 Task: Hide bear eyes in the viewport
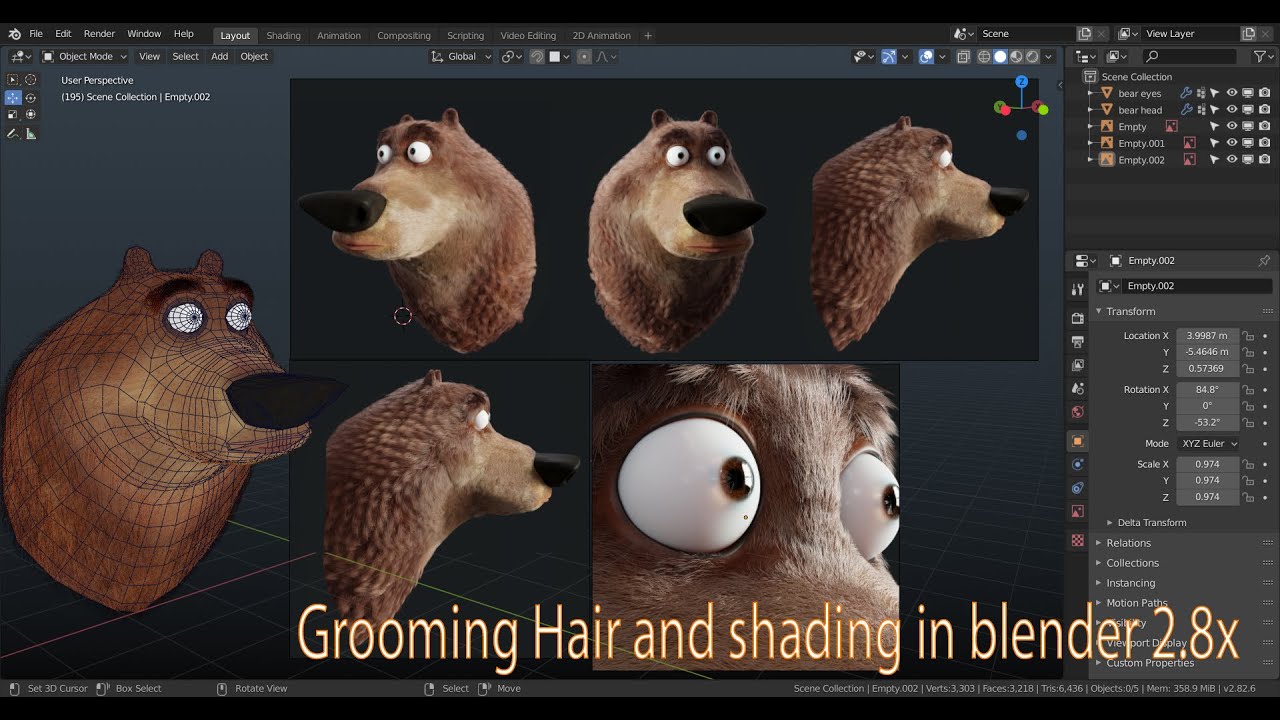(1232, 93)
